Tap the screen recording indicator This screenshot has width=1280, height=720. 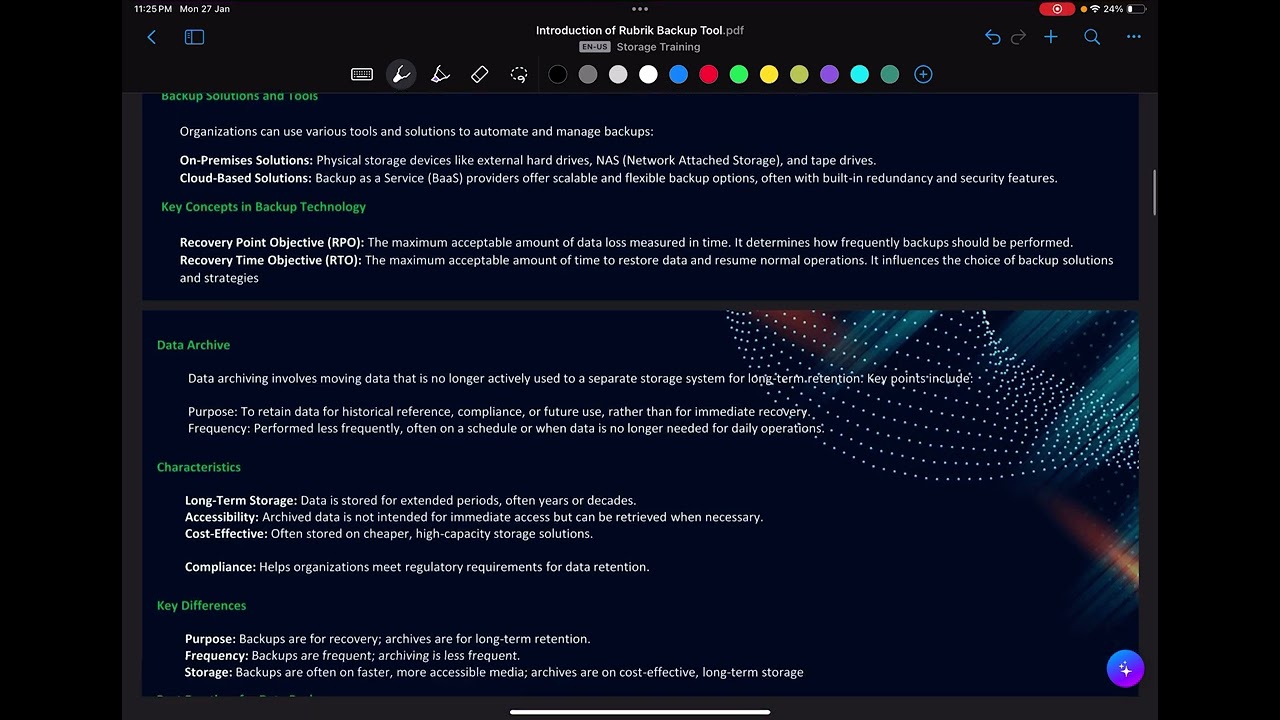tap(1057, 9)
